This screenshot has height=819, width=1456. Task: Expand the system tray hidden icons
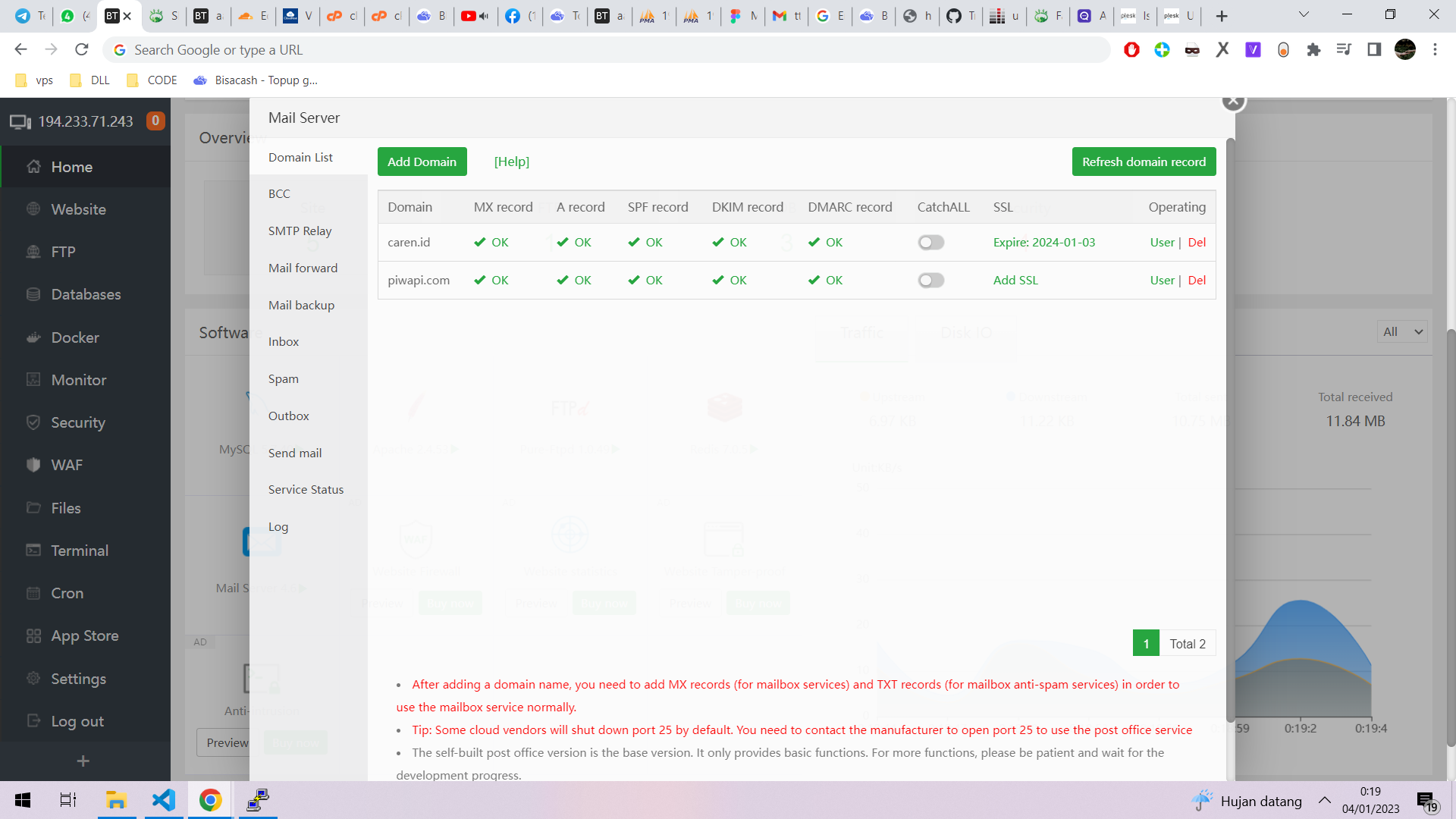click(1324, 800)
